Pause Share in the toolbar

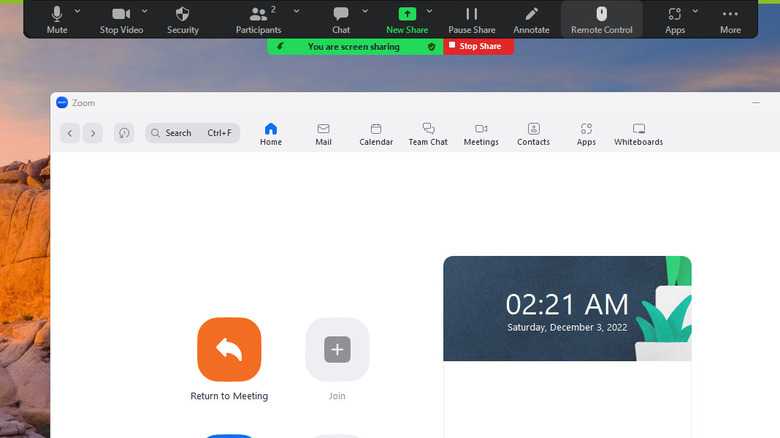[472, 20]
